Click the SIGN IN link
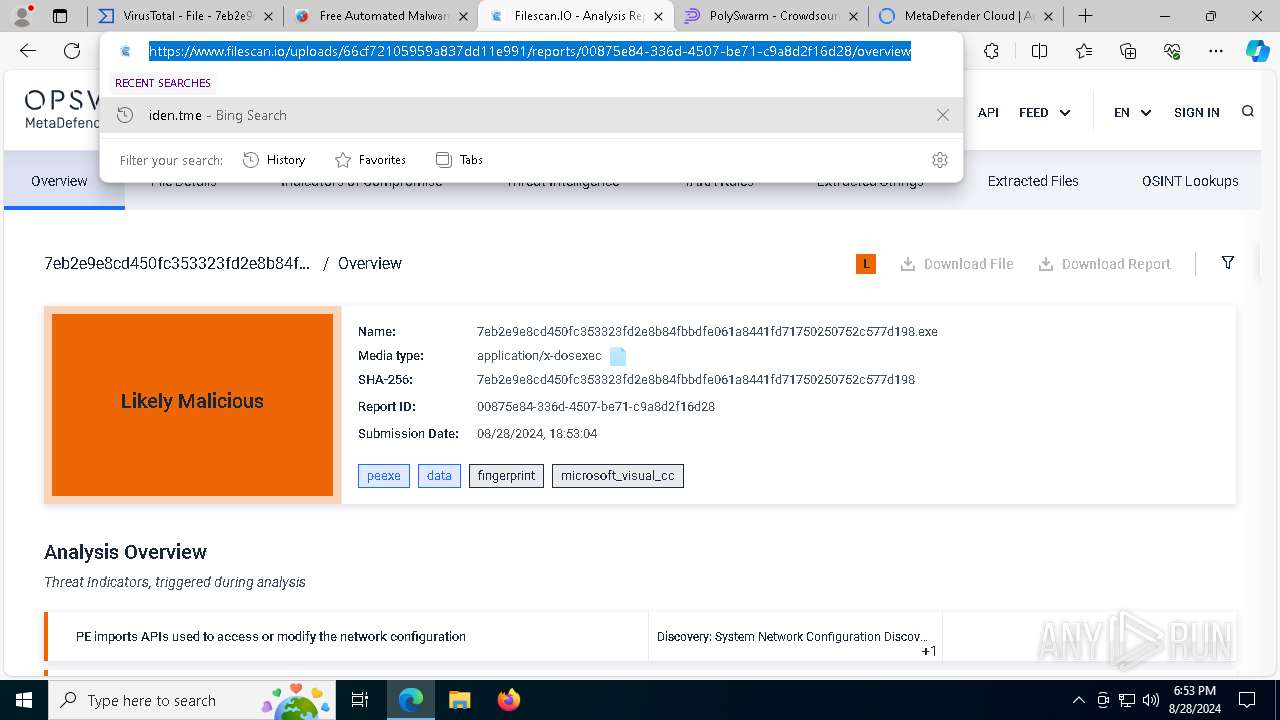The width and height of the screenshot is (1280, 720). (x=1196, y=112)
